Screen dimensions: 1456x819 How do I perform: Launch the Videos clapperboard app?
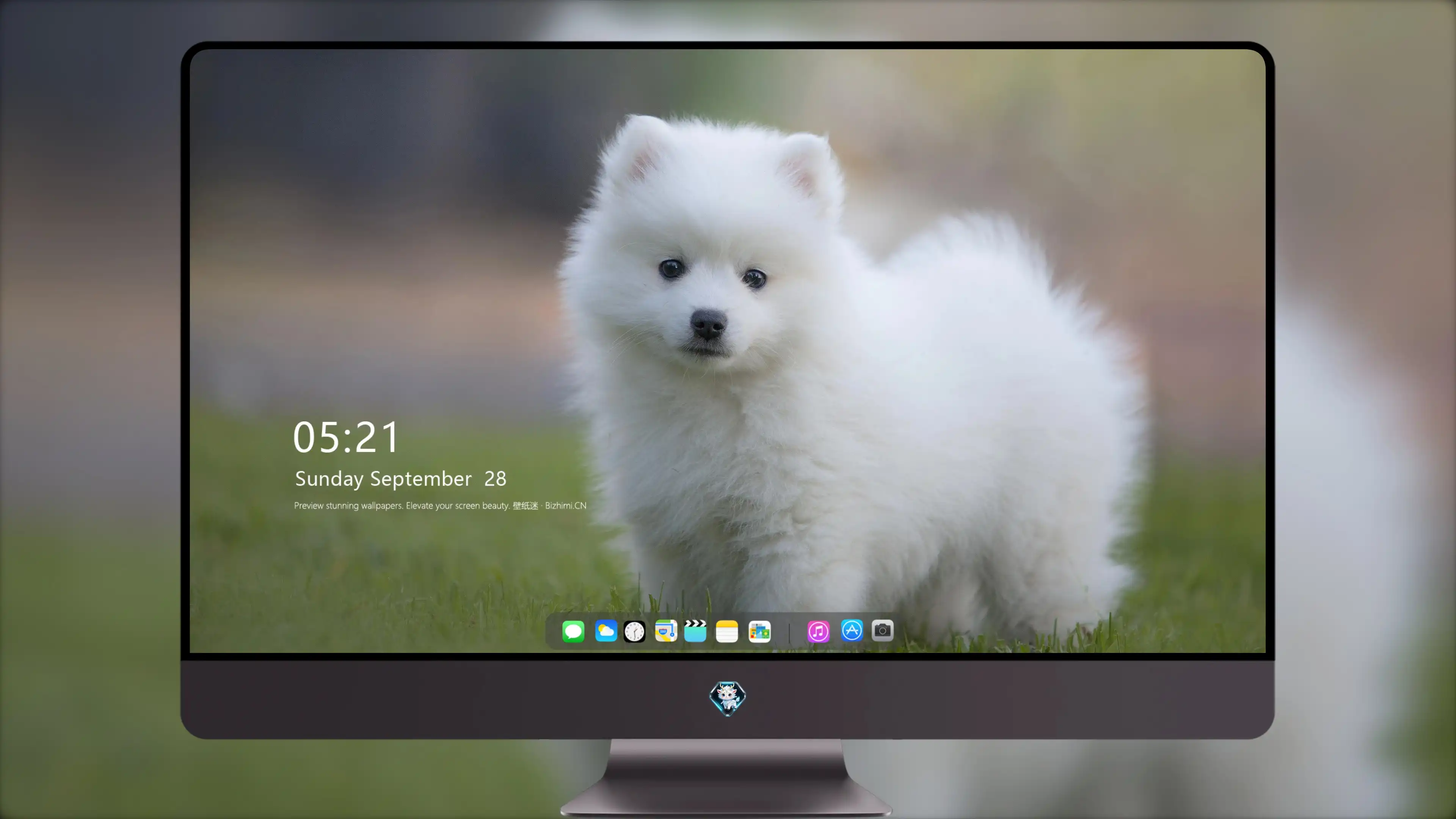tap(695, 631)
